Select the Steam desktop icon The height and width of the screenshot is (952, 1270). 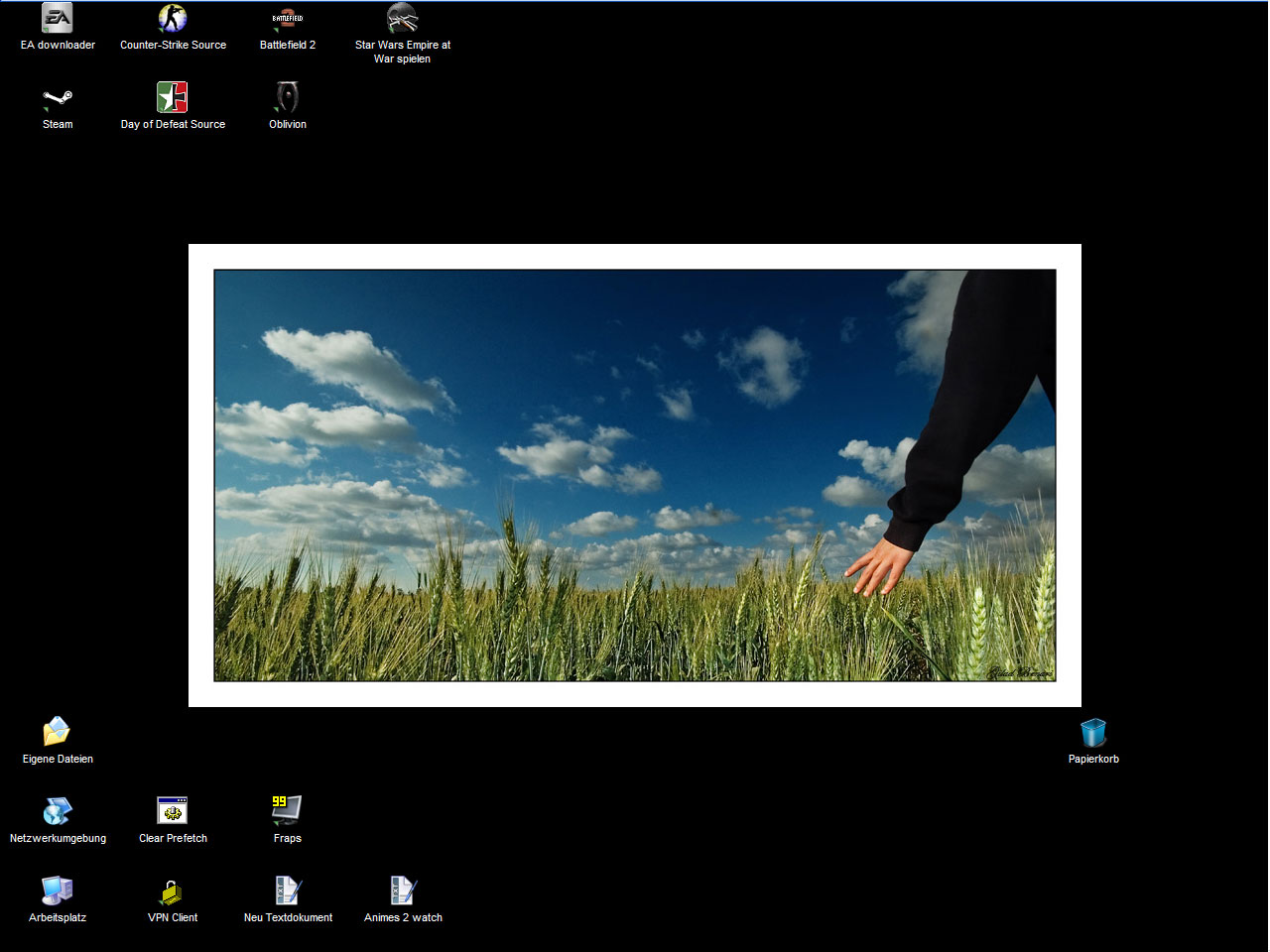tap(58, 98)
